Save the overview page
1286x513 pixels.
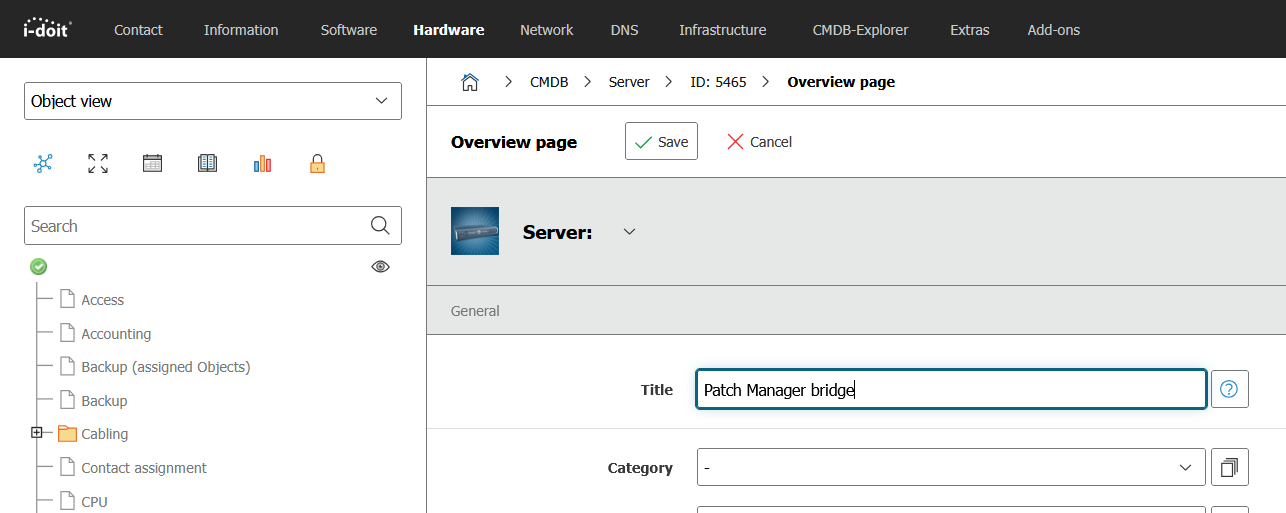coord(661,141)
